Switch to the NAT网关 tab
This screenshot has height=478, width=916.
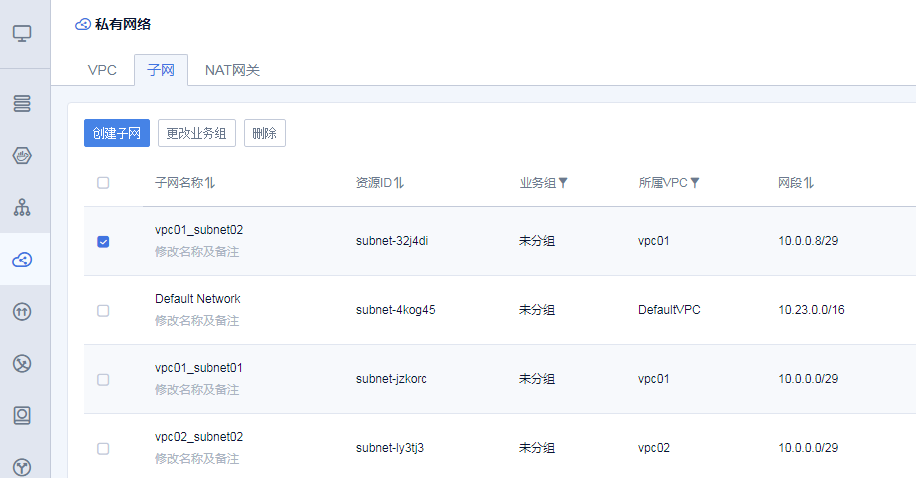tap(232, 70)
